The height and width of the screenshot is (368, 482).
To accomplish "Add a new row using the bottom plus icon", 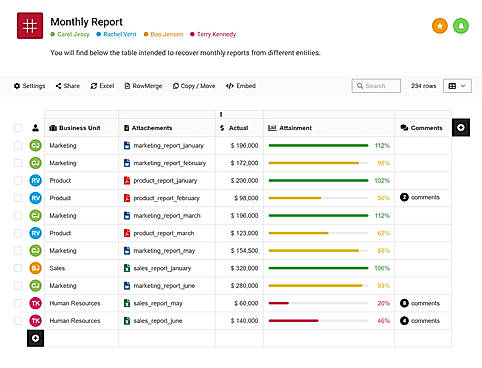I will pyautogui.click(x=35, y=338).
